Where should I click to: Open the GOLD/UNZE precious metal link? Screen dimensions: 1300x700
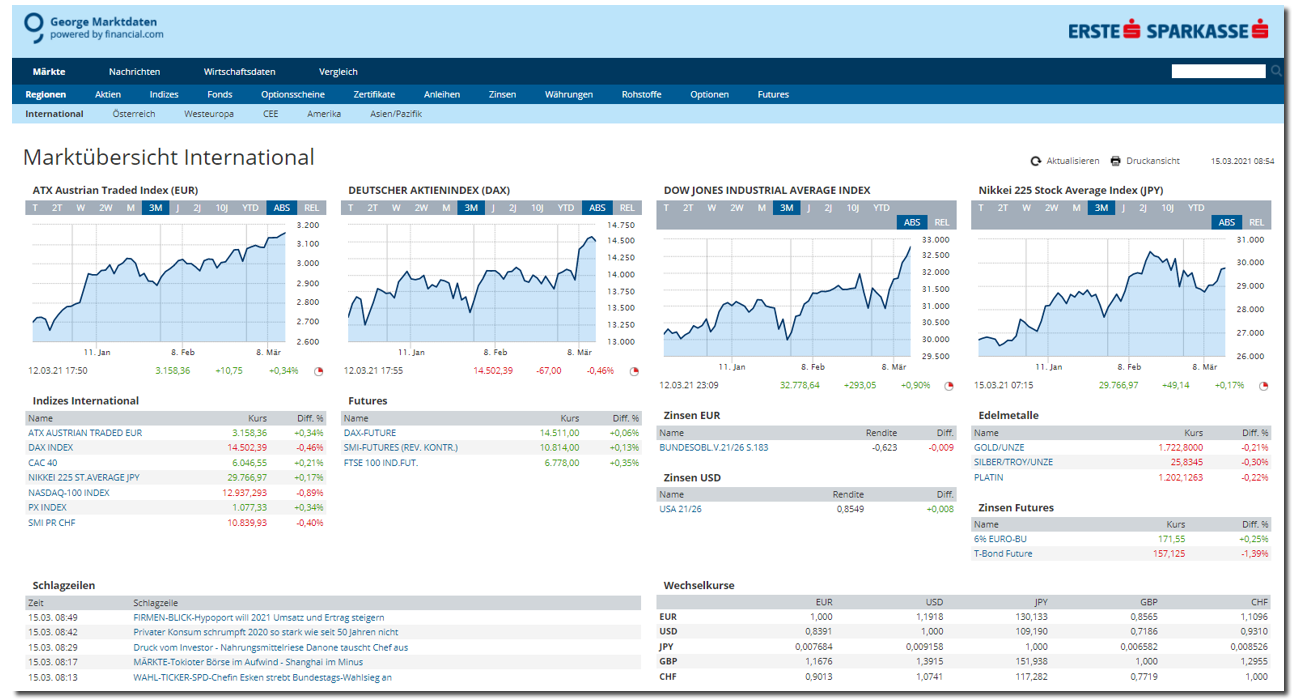999,448
